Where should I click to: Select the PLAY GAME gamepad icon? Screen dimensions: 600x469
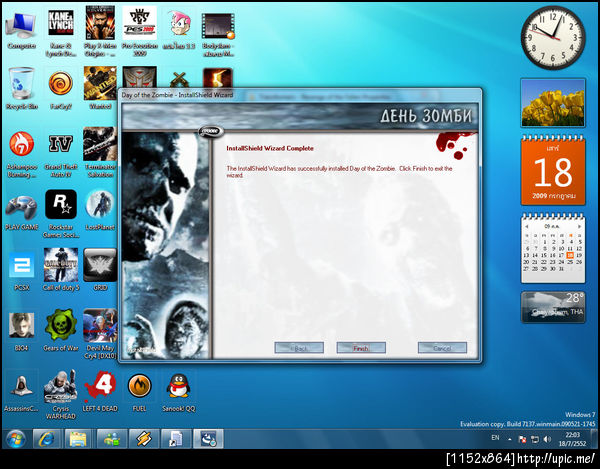(21, 213)
